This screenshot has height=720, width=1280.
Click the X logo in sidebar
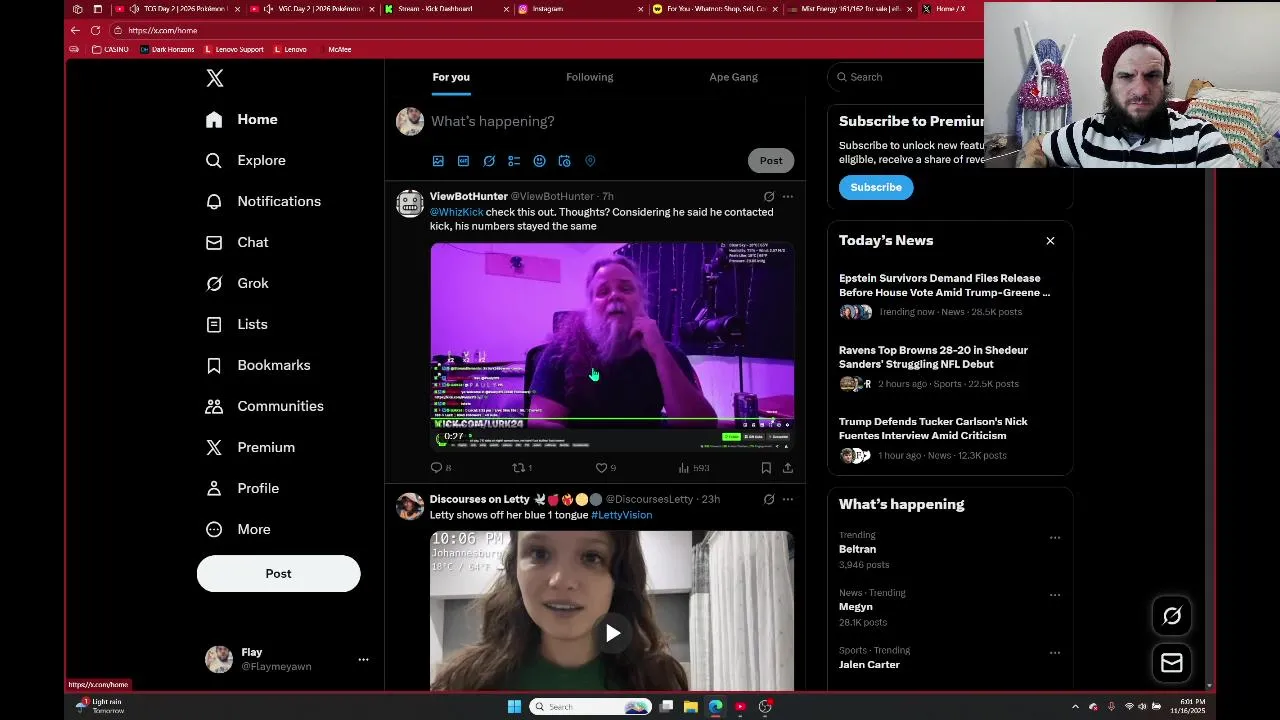pyautogui.click(x=215, y=78)
